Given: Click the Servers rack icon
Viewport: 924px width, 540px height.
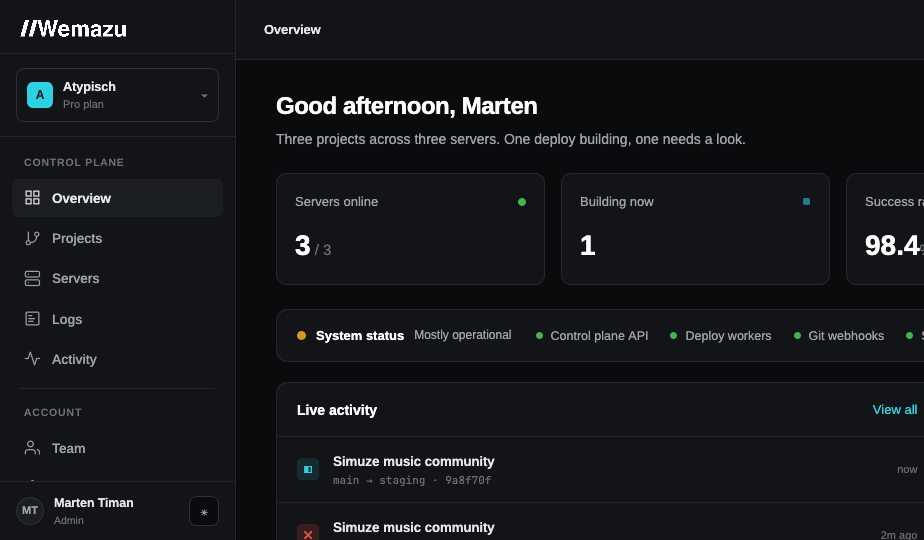Looking at the screenshot, I should coord(32,278).
